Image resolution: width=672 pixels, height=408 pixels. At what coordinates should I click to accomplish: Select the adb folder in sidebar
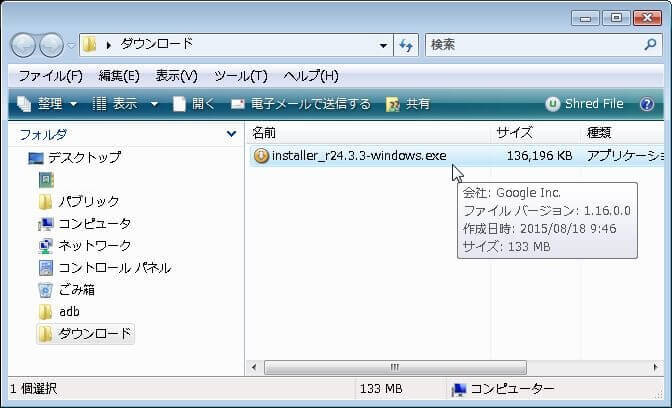pyautogui.click(x=69, y=312)
